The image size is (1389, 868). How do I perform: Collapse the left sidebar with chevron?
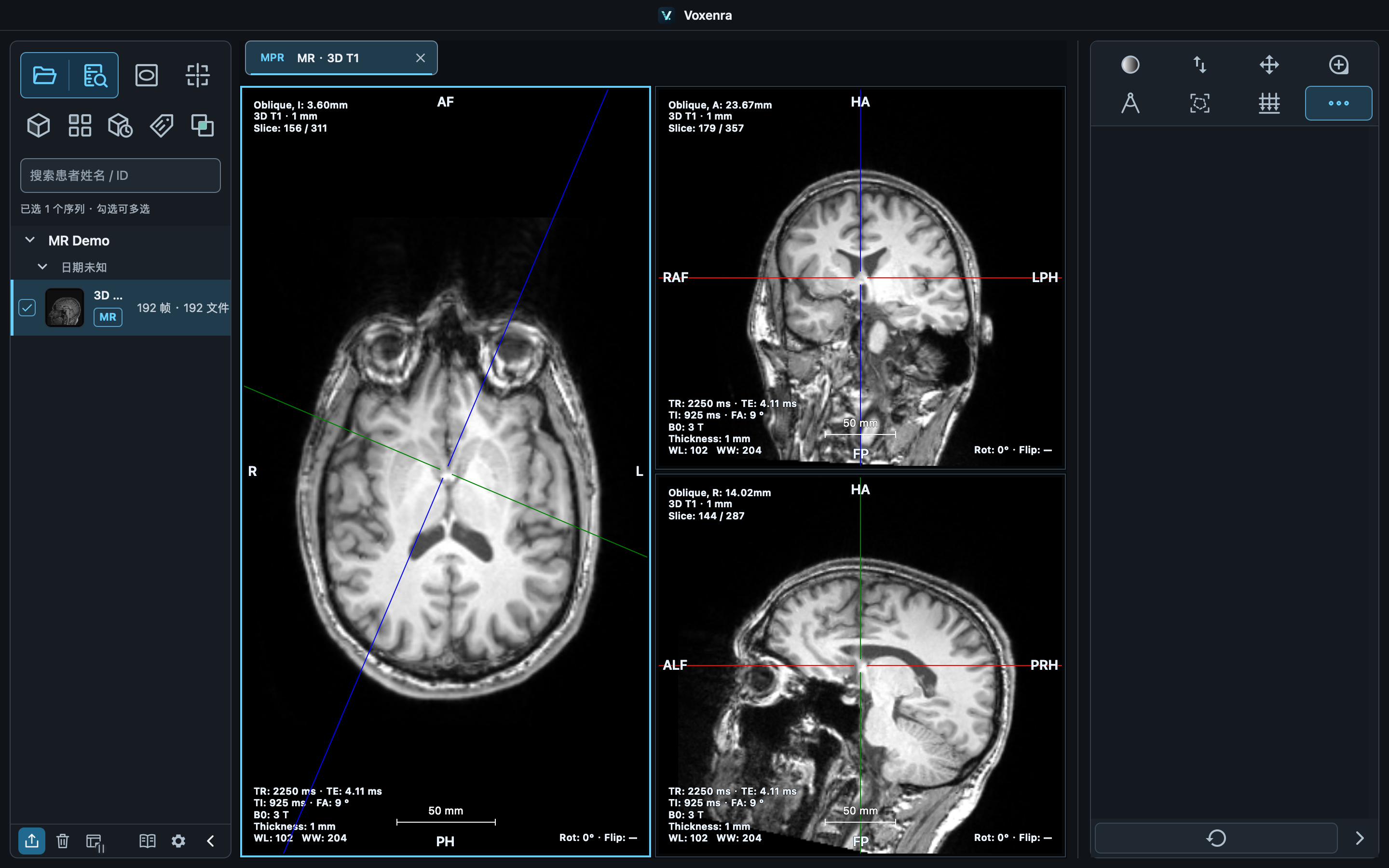211,841
